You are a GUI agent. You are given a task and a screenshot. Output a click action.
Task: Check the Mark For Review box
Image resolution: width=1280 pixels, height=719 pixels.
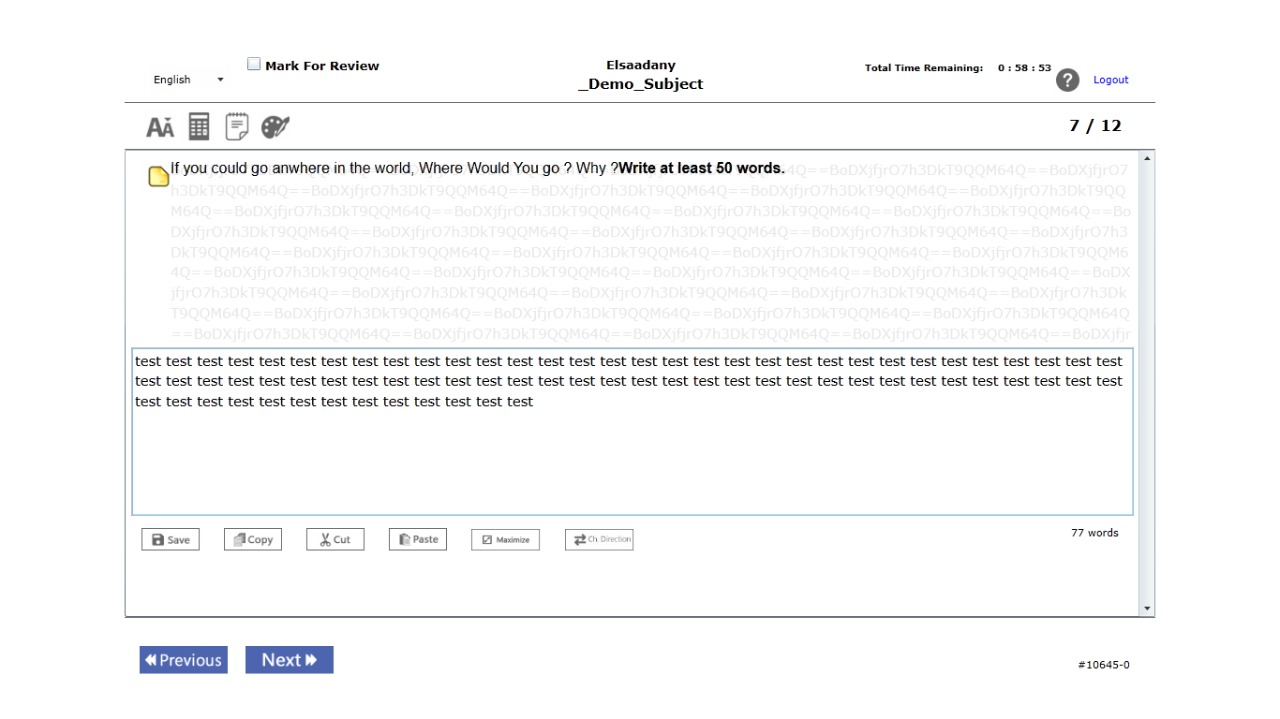click(x=254, y=65)
